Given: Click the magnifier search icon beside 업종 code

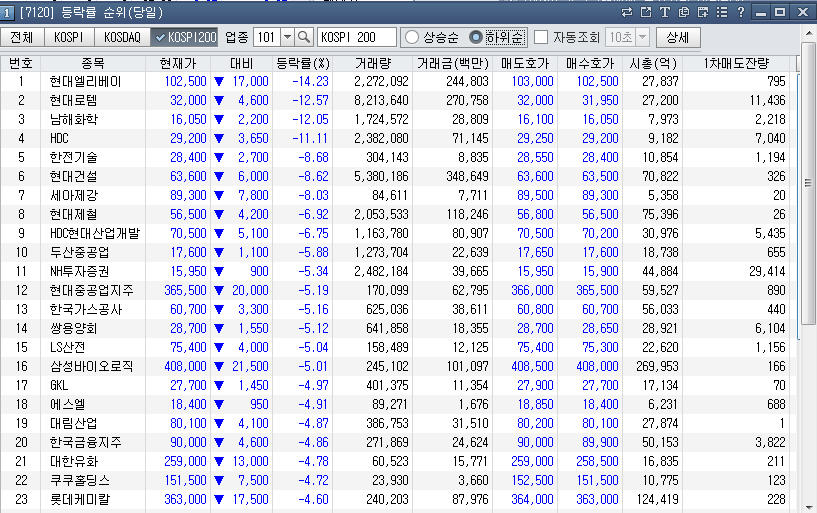Looking at the screenshot, I should [304, 37].
